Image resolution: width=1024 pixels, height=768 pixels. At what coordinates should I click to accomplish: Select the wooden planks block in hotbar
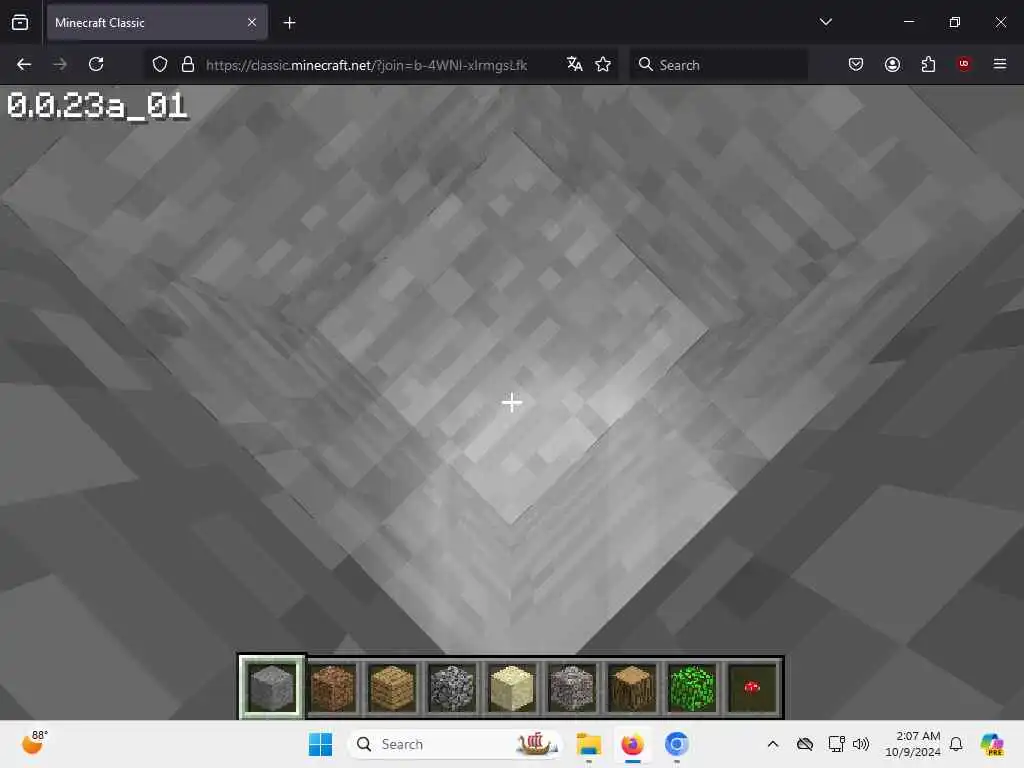[392, 687]
